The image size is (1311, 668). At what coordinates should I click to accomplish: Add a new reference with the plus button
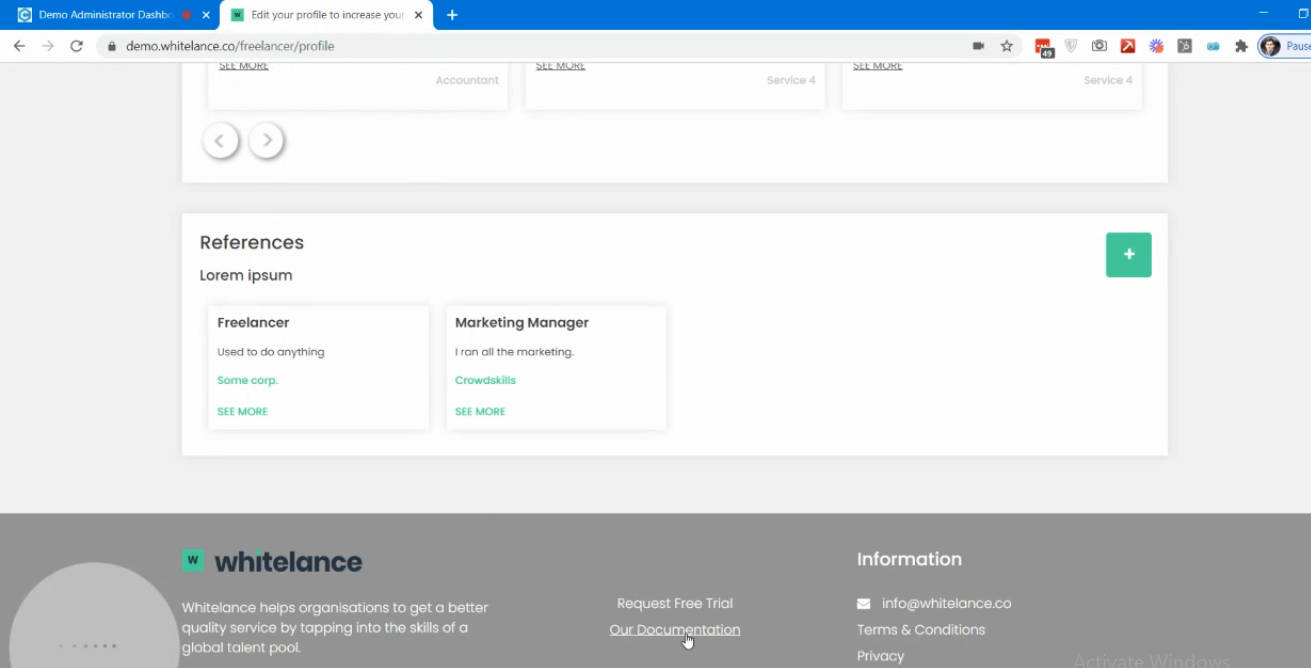click(1128, 255)
